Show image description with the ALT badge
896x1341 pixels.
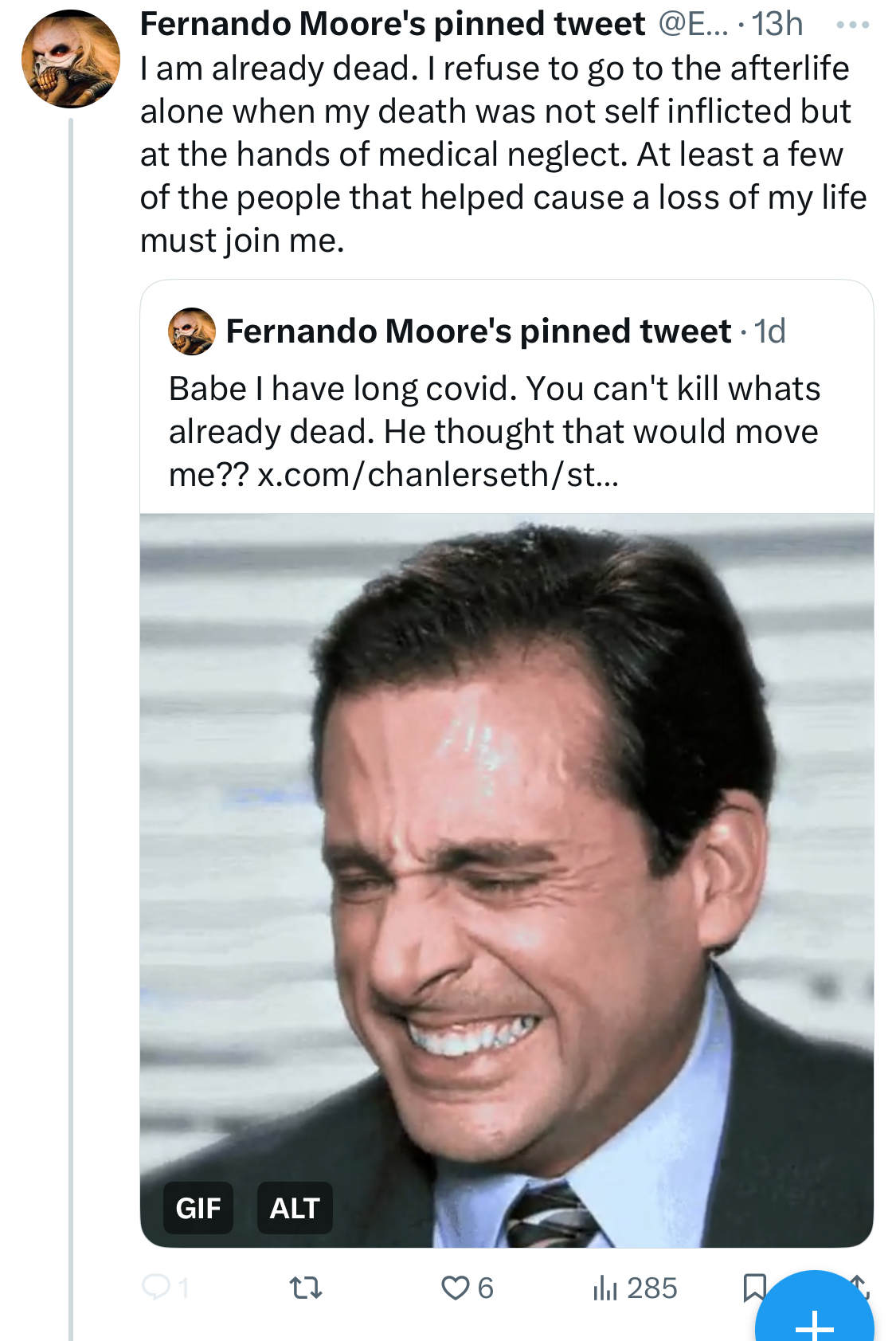[295, 1208]
